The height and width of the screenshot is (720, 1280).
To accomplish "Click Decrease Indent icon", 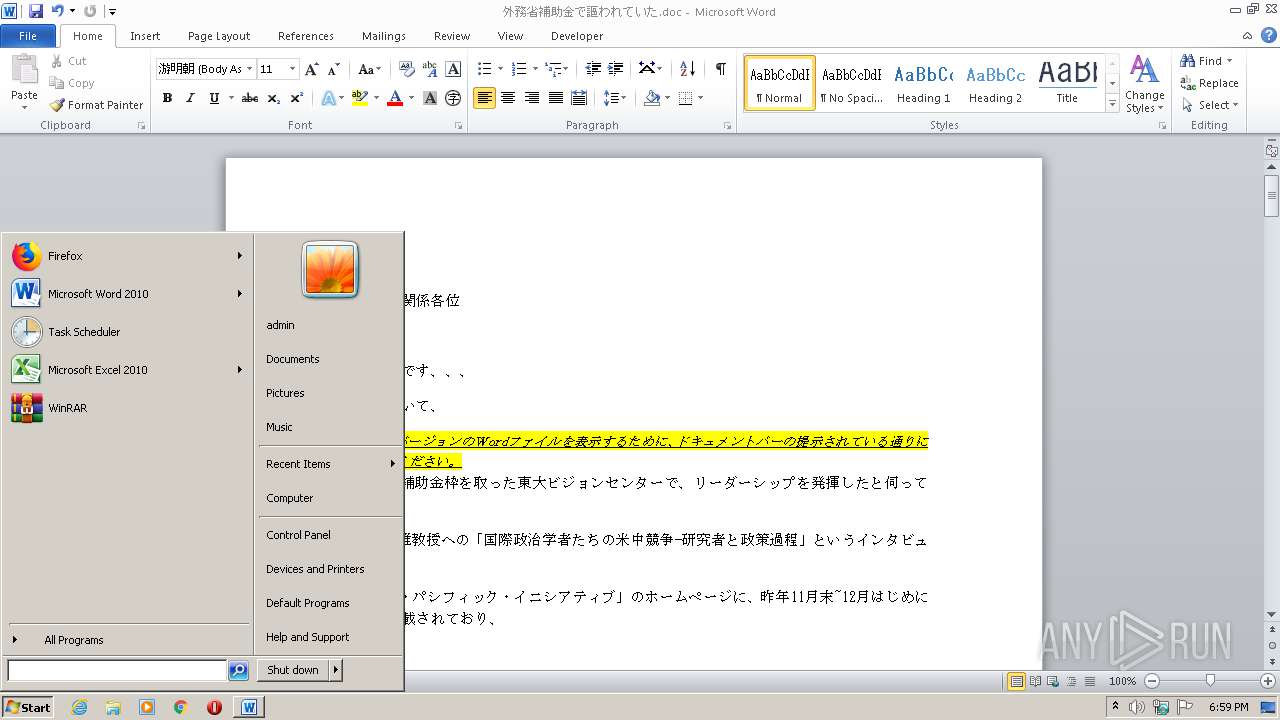I will (593, 69).
